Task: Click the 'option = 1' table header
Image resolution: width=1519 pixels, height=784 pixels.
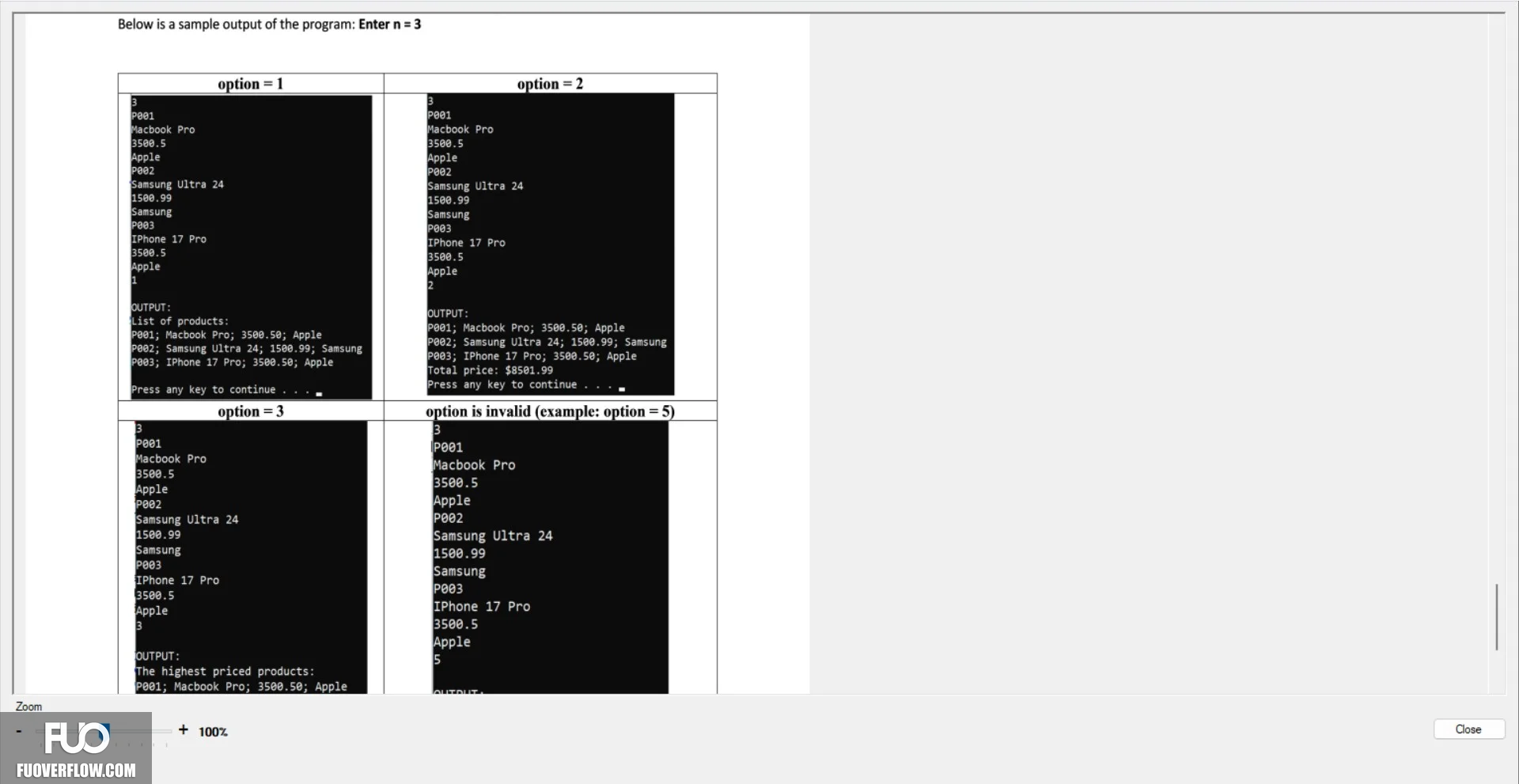Action: [x=251, y=84]
